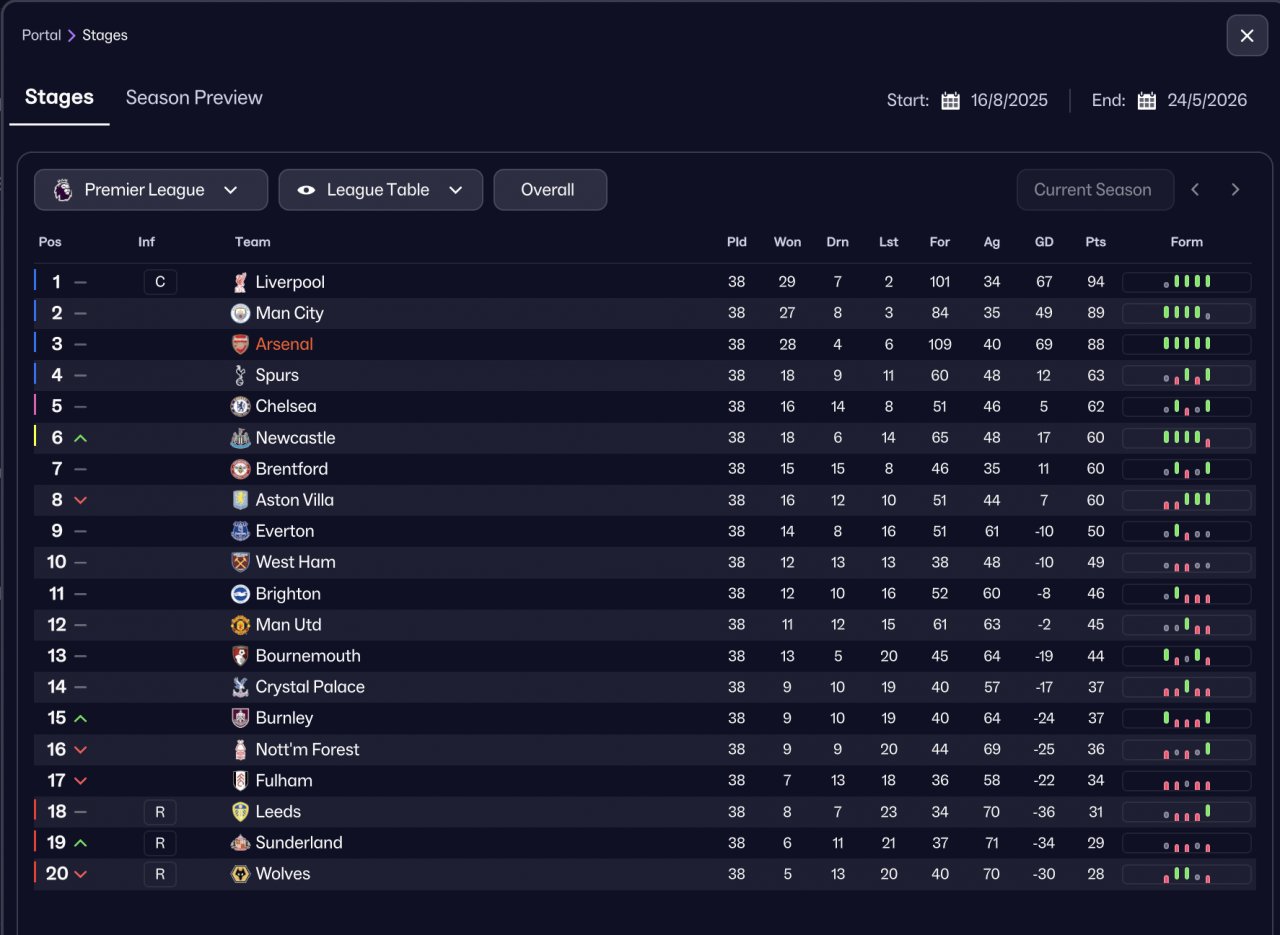Click the Portal breadcrumb link
Screen dimensions: 1280x935
click(41, 35)
